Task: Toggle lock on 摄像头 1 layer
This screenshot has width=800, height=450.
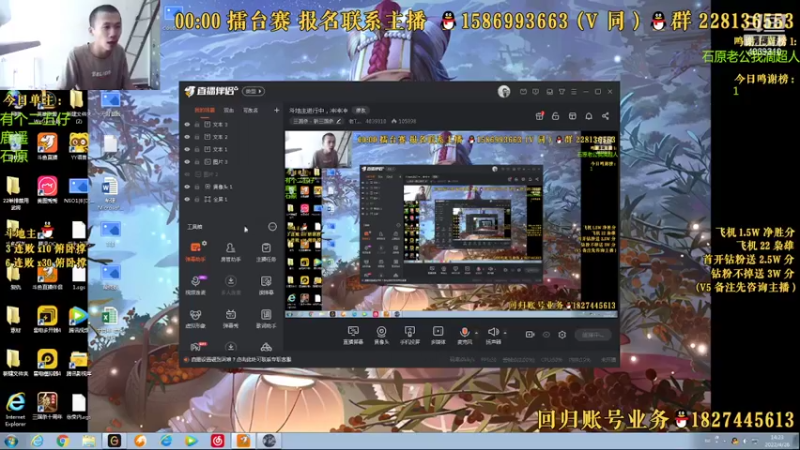Action: pos(197,187)
